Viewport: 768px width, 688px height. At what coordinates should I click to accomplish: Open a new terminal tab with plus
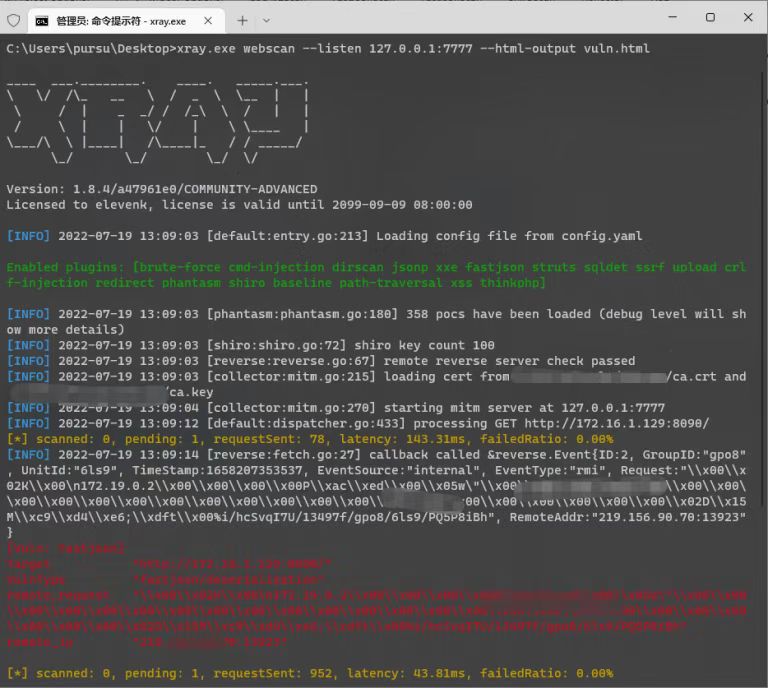click(x=242, y=21)
